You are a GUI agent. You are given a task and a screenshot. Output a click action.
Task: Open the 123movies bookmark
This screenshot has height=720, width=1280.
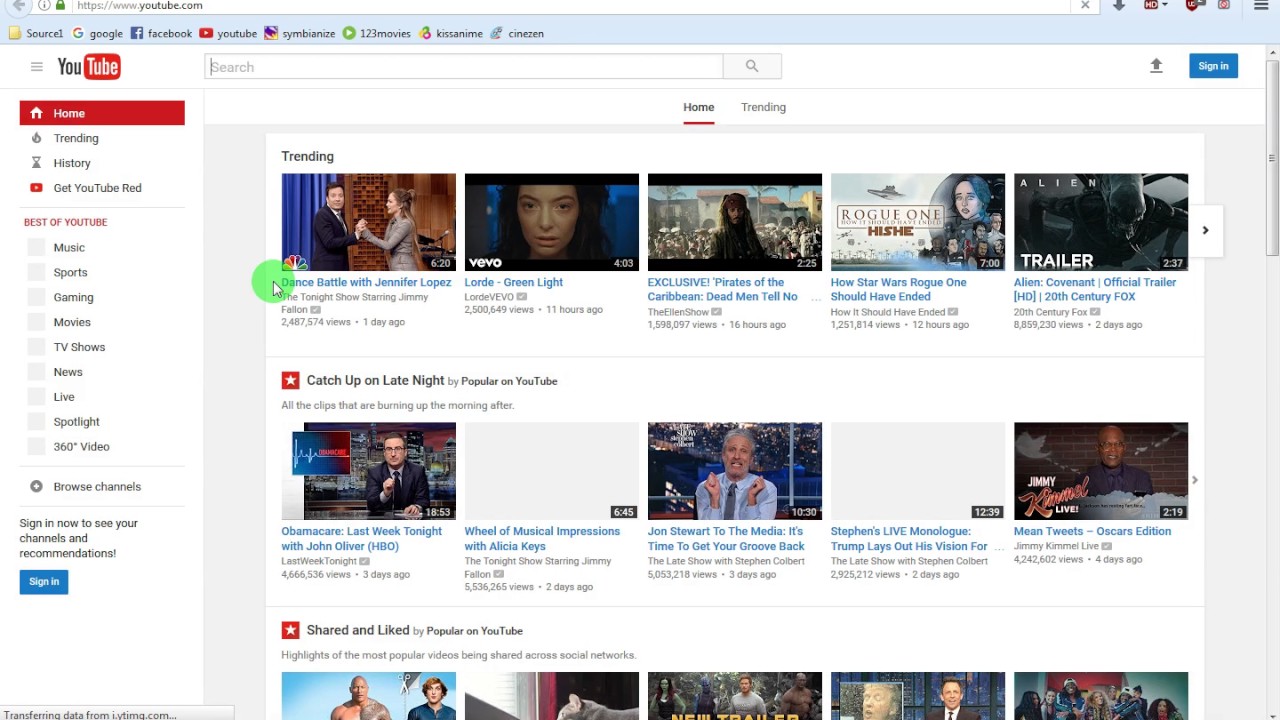(x=377, y=33)
